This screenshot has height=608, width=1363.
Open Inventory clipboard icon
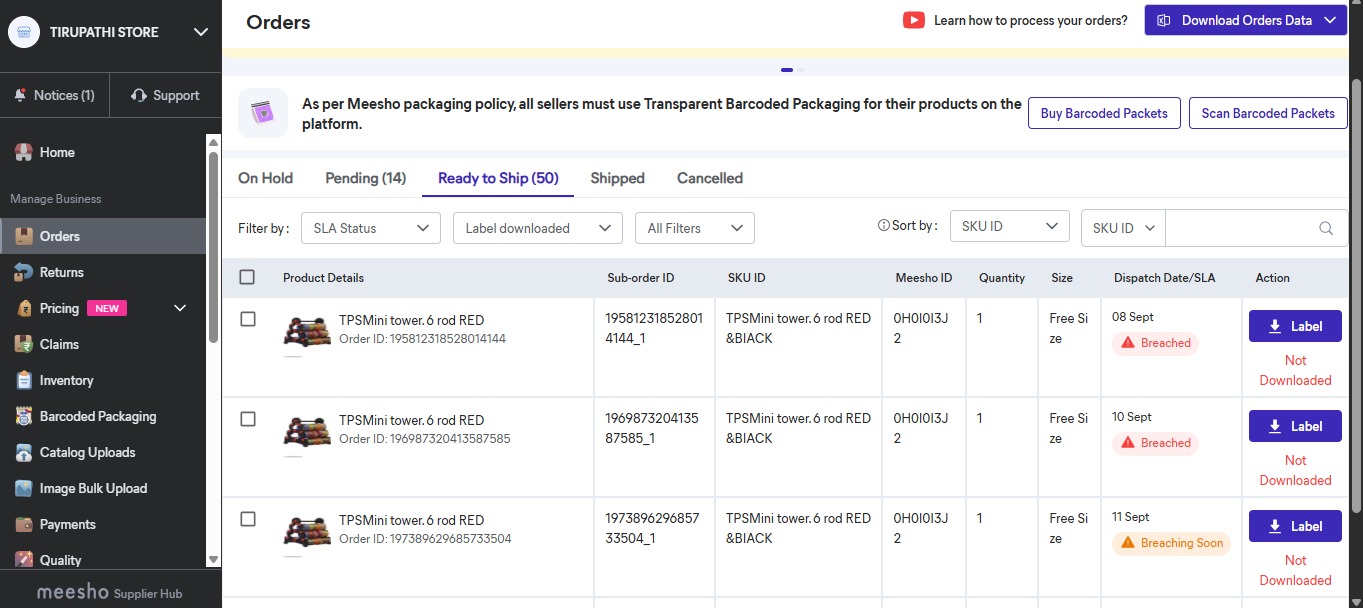23,381
